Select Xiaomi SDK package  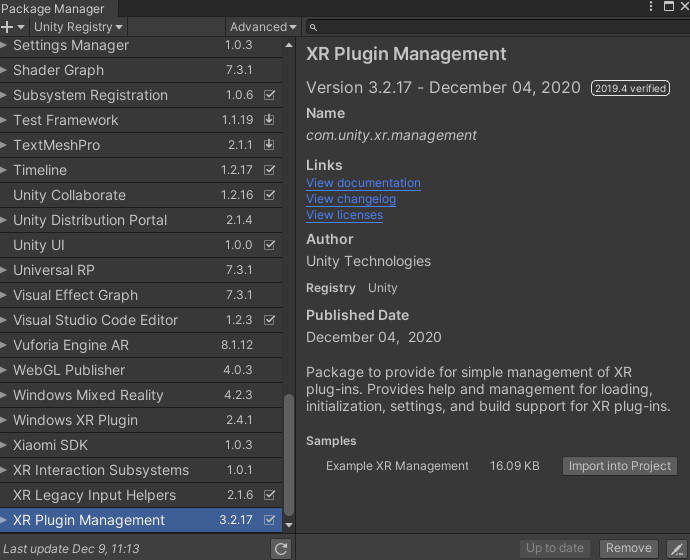[141, 445]
